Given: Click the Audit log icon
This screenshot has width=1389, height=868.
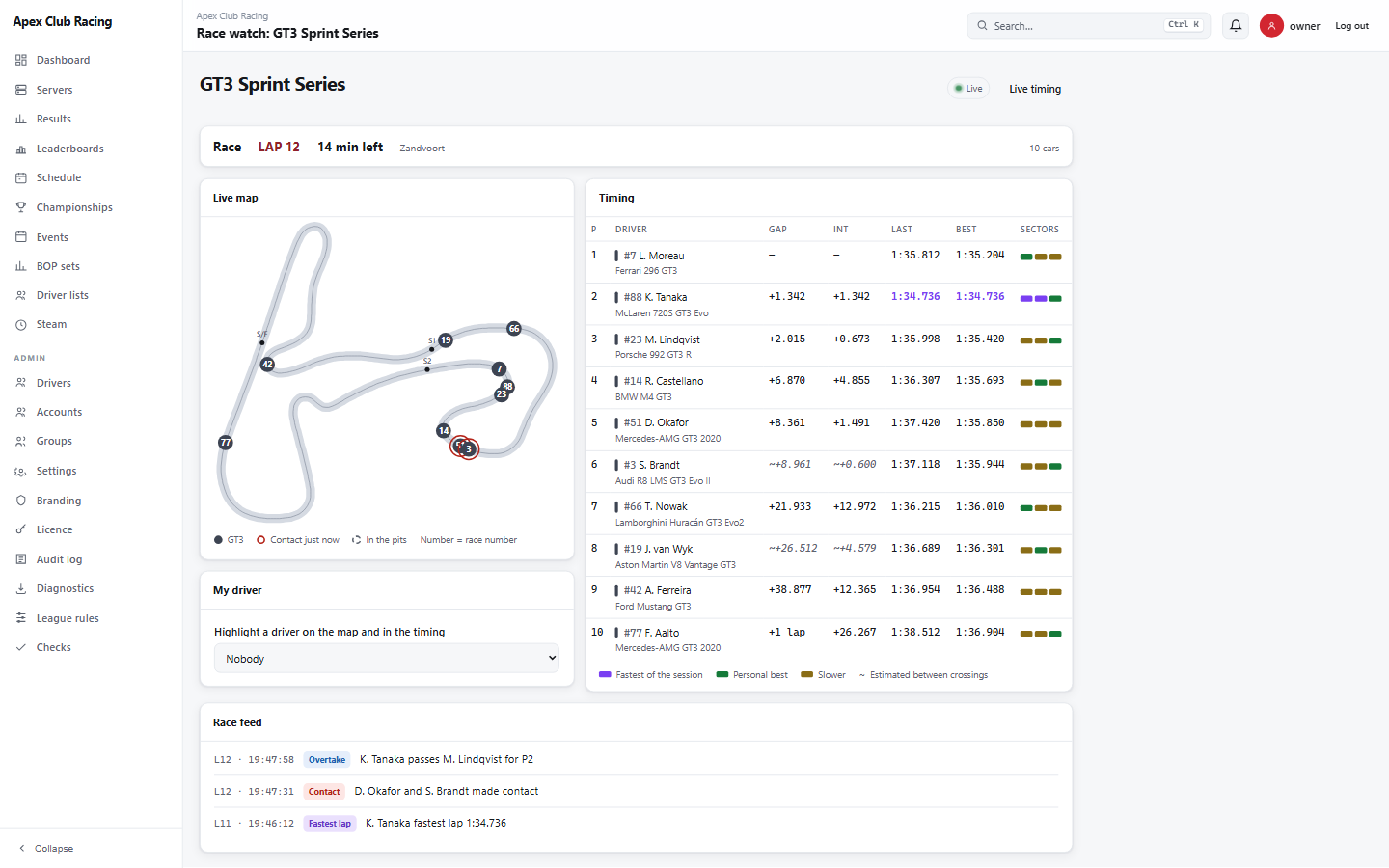Looking at the screenshot, I should (x=21, y=559).
